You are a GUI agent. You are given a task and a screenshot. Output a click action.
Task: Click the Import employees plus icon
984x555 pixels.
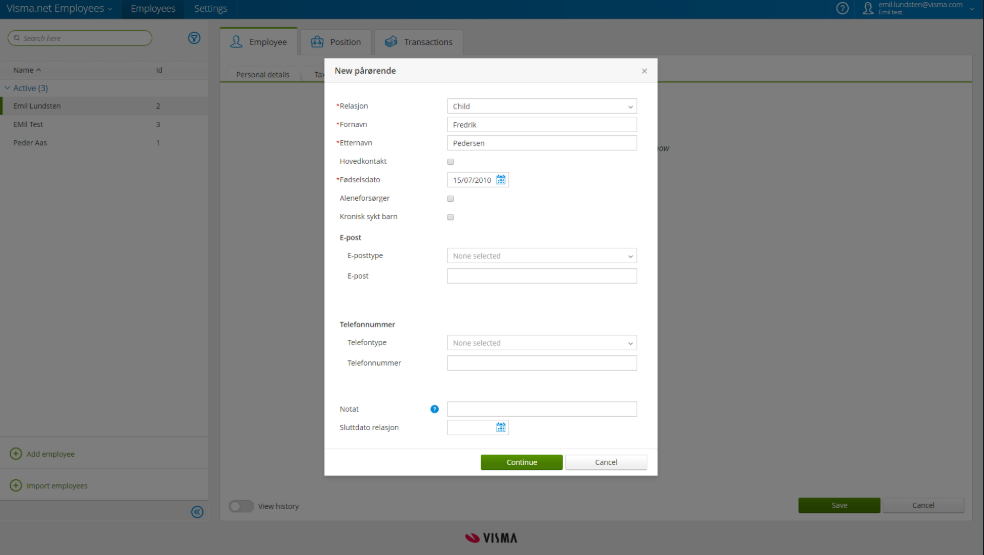pyautogui.click(x=16, y=485)
